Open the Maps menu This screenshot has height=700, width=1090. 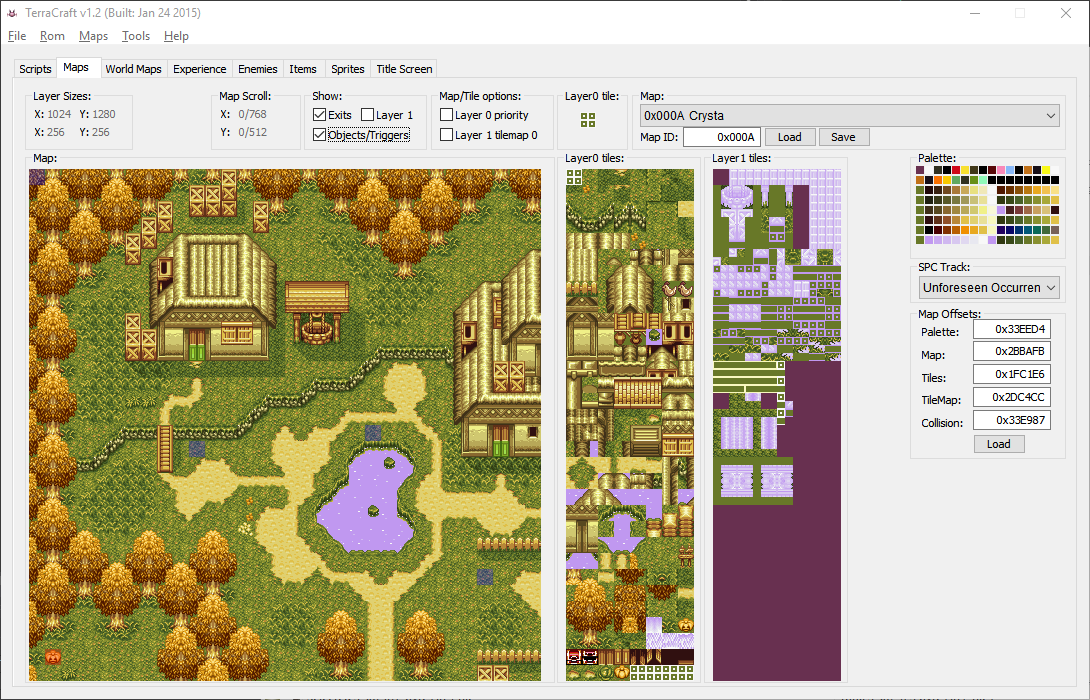pos(93,36)
